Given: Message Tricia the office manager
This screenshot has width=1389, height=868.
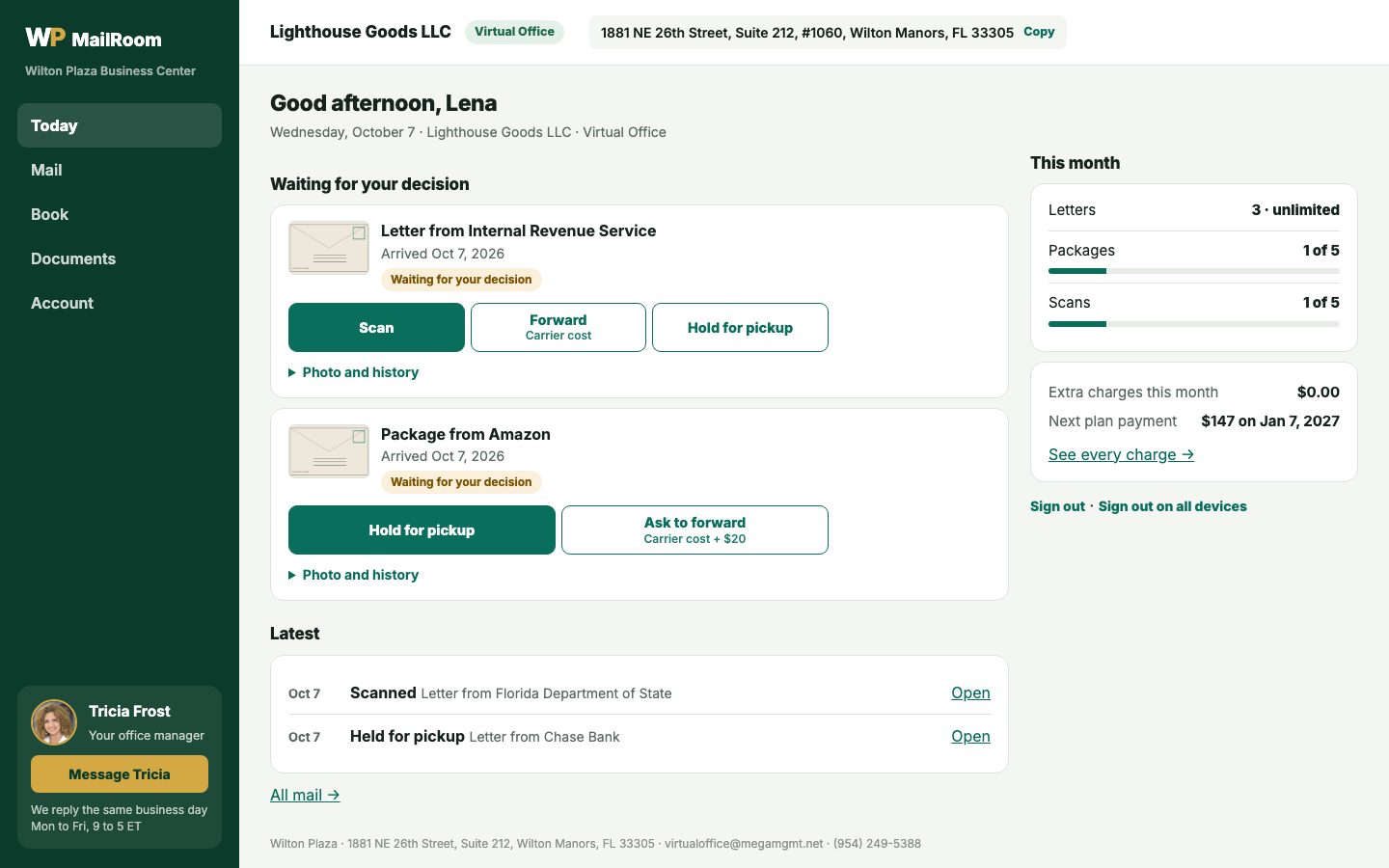Looking at the screenshot, I should pos(120,774).
